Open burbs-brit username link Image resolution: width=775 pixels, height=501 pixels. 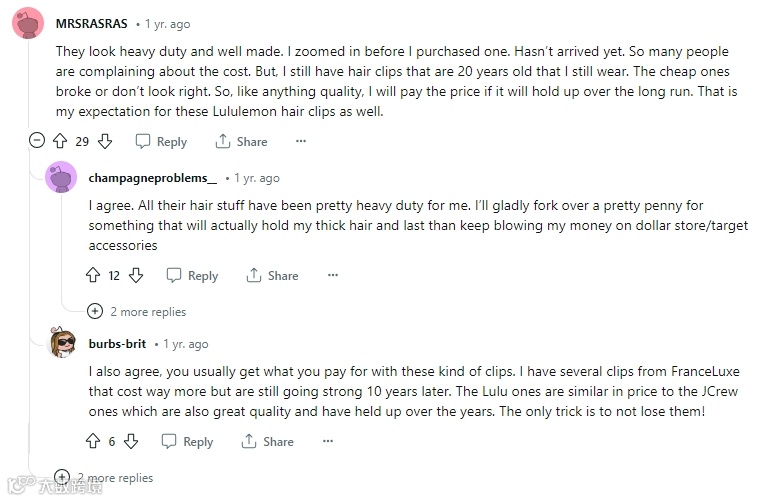coord(117,344)
